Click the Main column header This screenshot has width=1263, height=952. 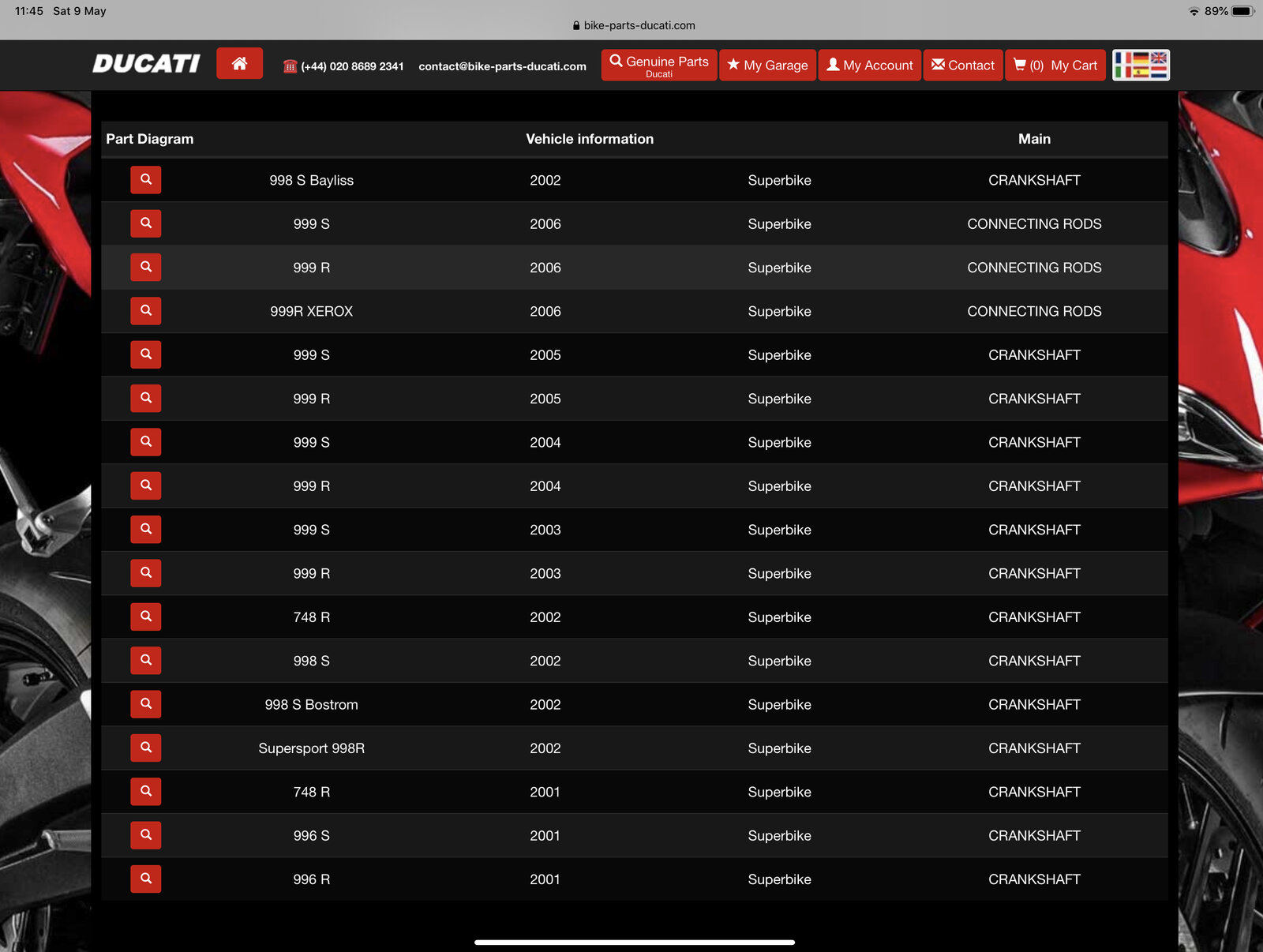(x=1034, y=139)
